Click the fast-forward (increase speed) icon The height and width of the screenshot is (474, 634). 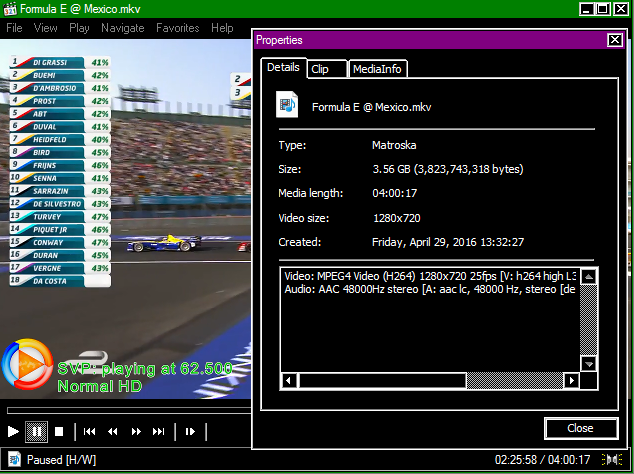click(135, 431)
